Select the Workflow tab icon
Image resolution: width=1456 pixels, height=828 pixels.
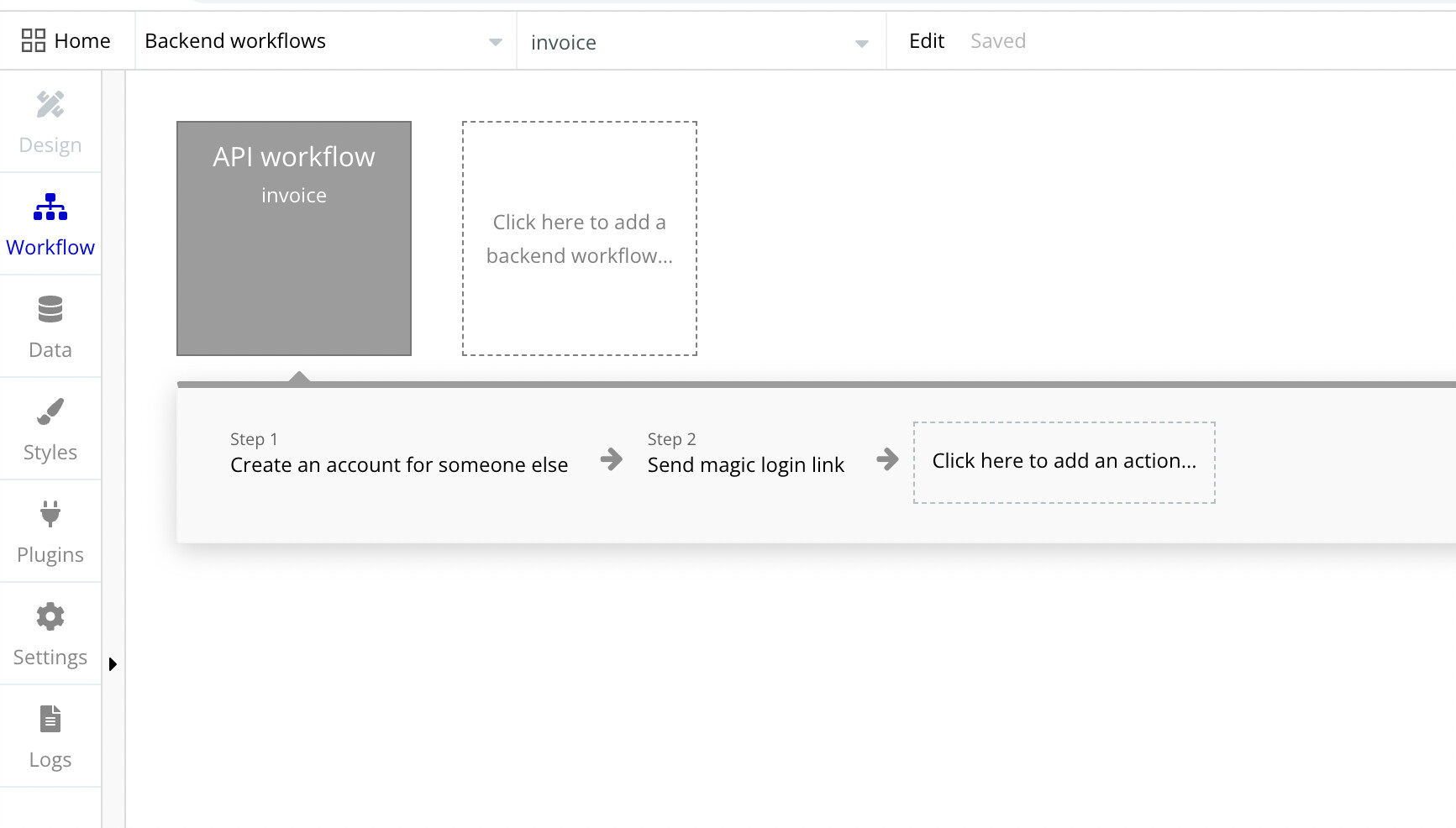(x=50, y=207)
